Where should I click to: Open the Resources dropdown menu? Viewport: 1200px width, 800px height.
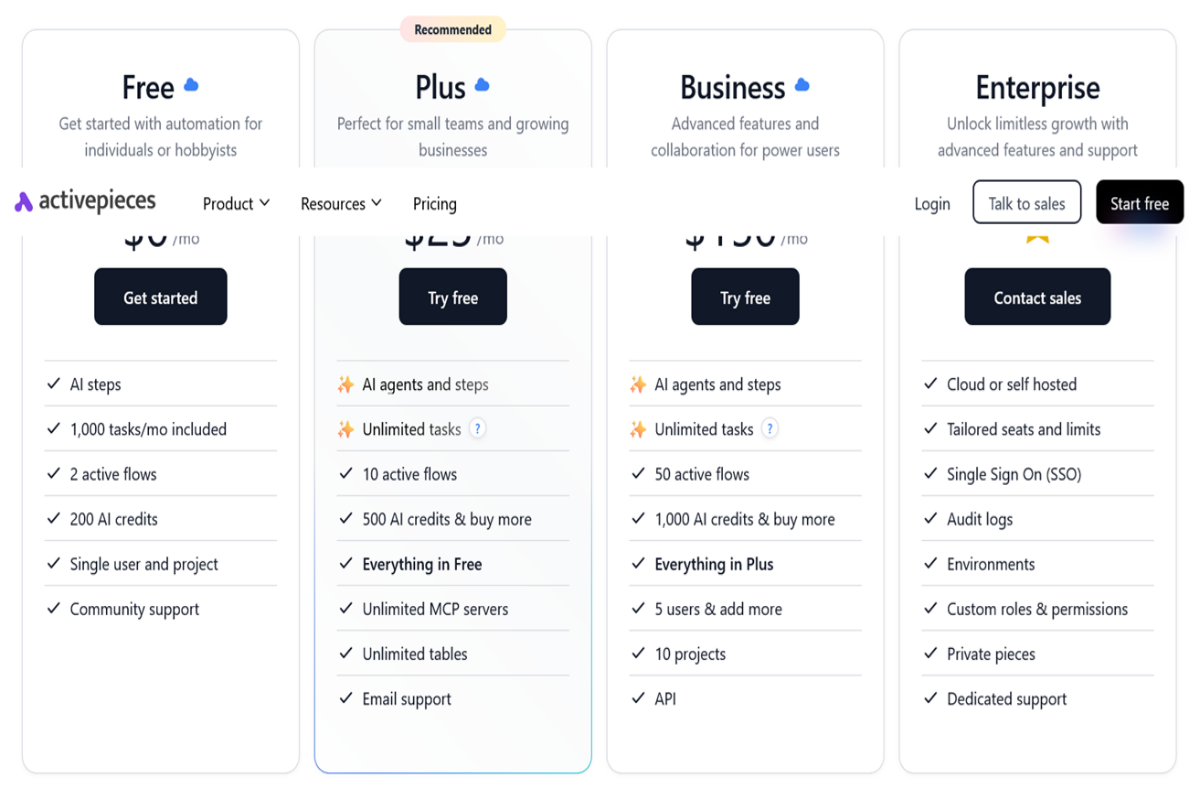341,203
